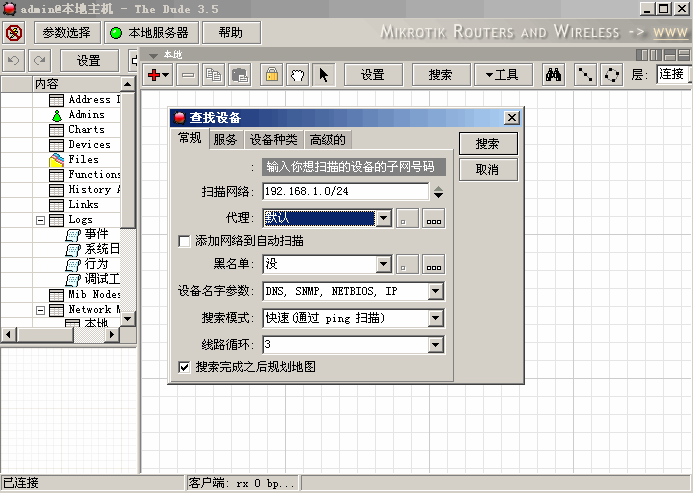Viewport: 693px width, 493px height.
Task: Click the 设置 button in the map toolbar
Action: click(x=373, y=75)
